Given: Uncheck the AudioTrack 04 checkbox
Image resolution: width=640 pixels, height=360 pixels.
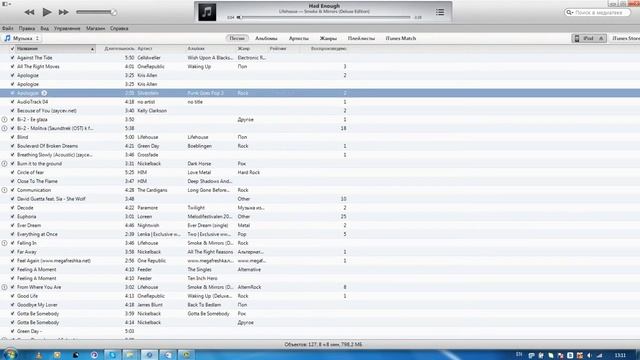Looking at the screenshot, I should click(x=12, y=102).
